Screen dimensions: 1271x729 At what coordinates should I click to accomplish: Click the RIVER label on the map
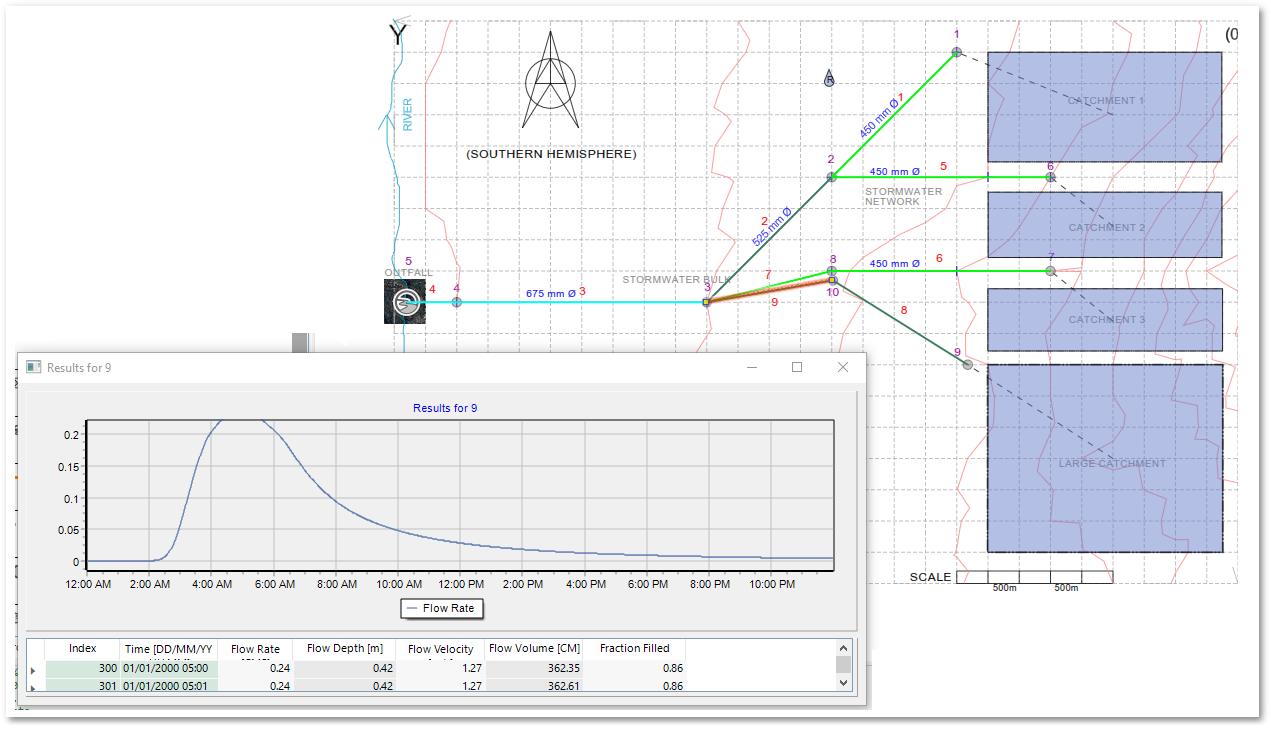pyautogui.click(x=408, y=114)
